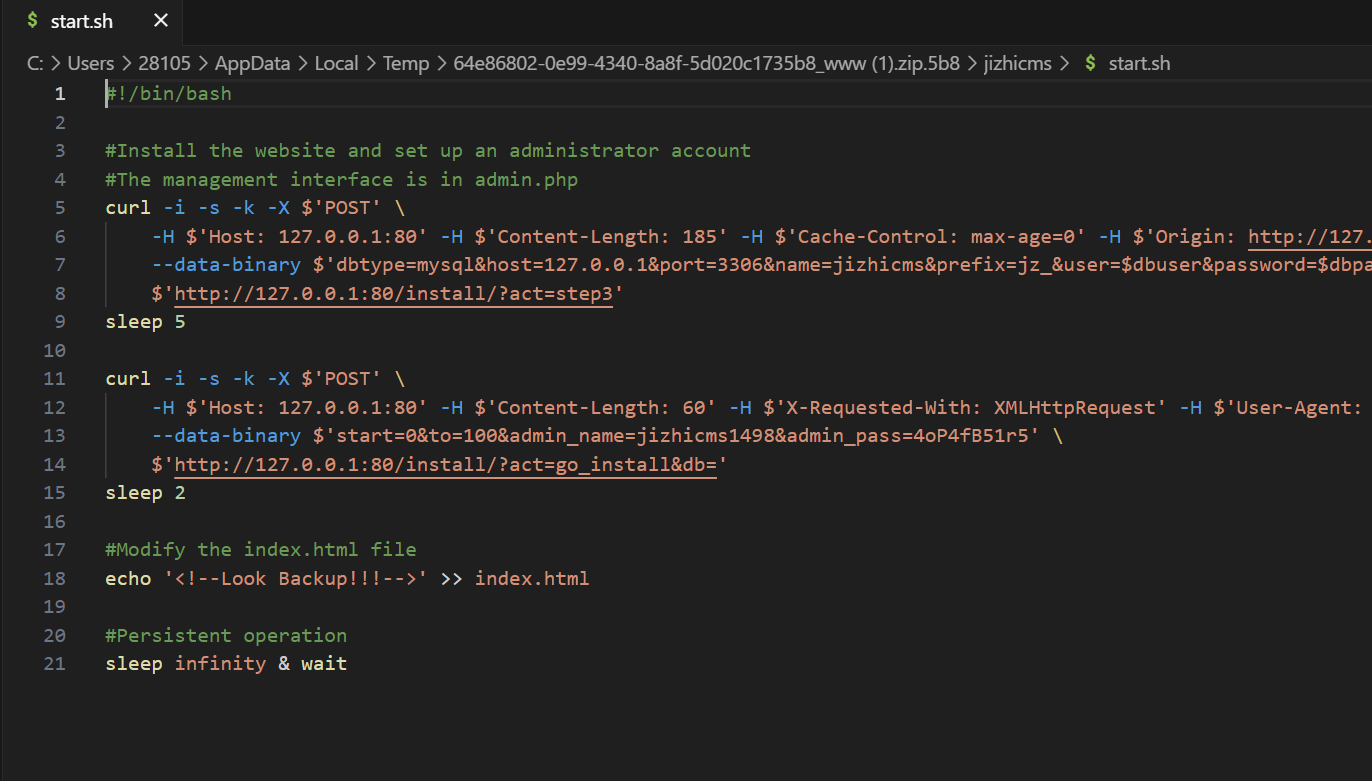Viewport: 1372px width, 781px height.
Task: Click the shell file icon in tab
Action: click(33, 21)
